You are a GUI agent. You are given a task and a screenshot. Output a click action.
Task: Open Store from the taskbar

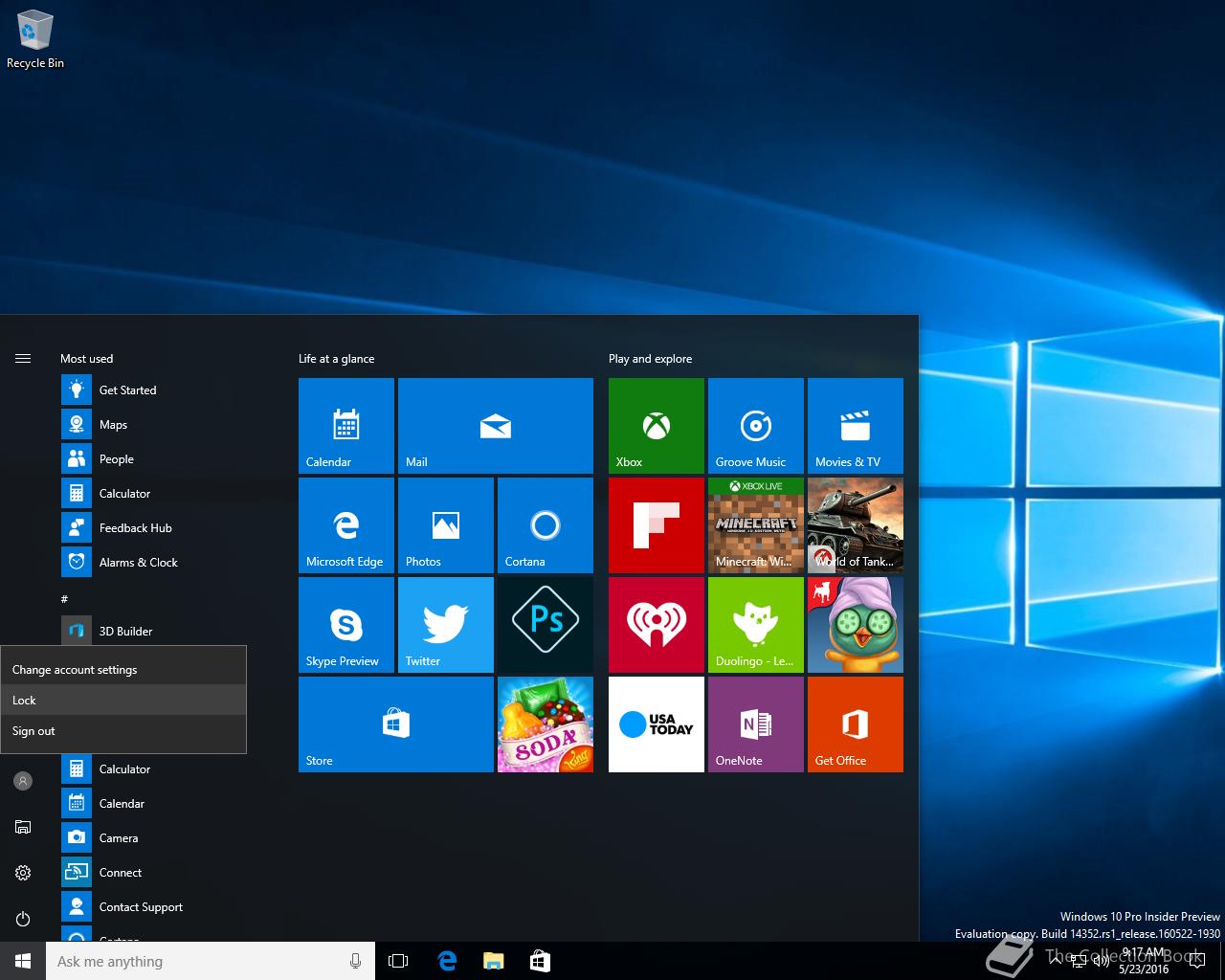pos(540,961)
